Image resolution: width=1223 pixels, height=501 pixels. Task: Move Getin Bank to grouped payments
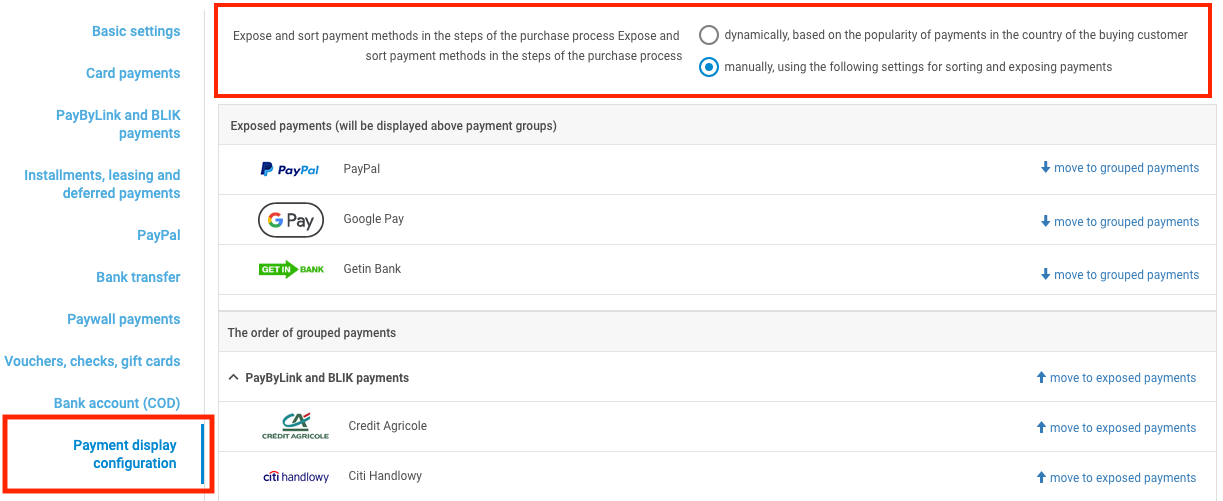[1119, 275]
